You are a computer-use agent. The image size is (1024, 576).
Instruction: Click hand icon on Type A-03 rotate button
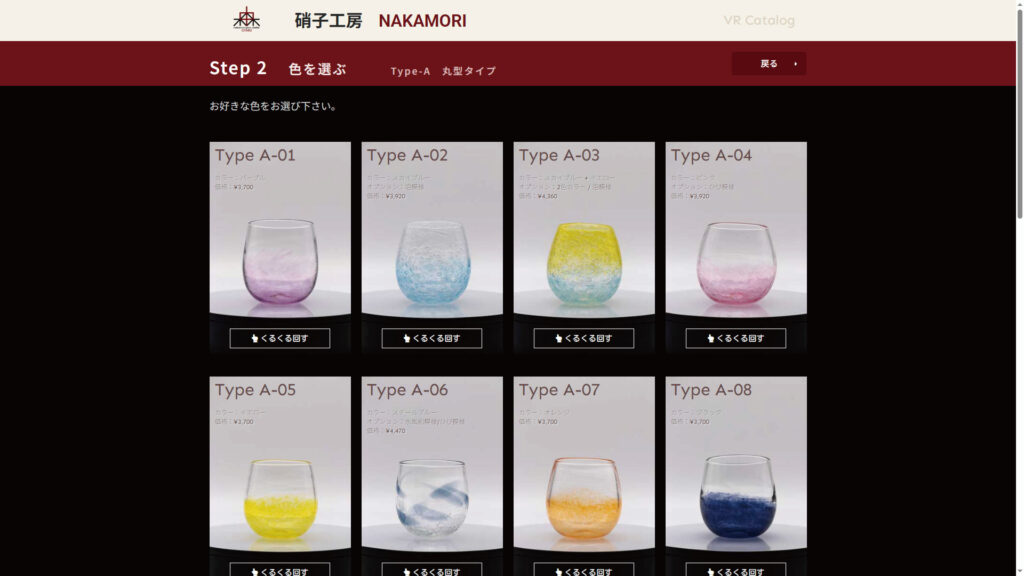tap(558, 338)
